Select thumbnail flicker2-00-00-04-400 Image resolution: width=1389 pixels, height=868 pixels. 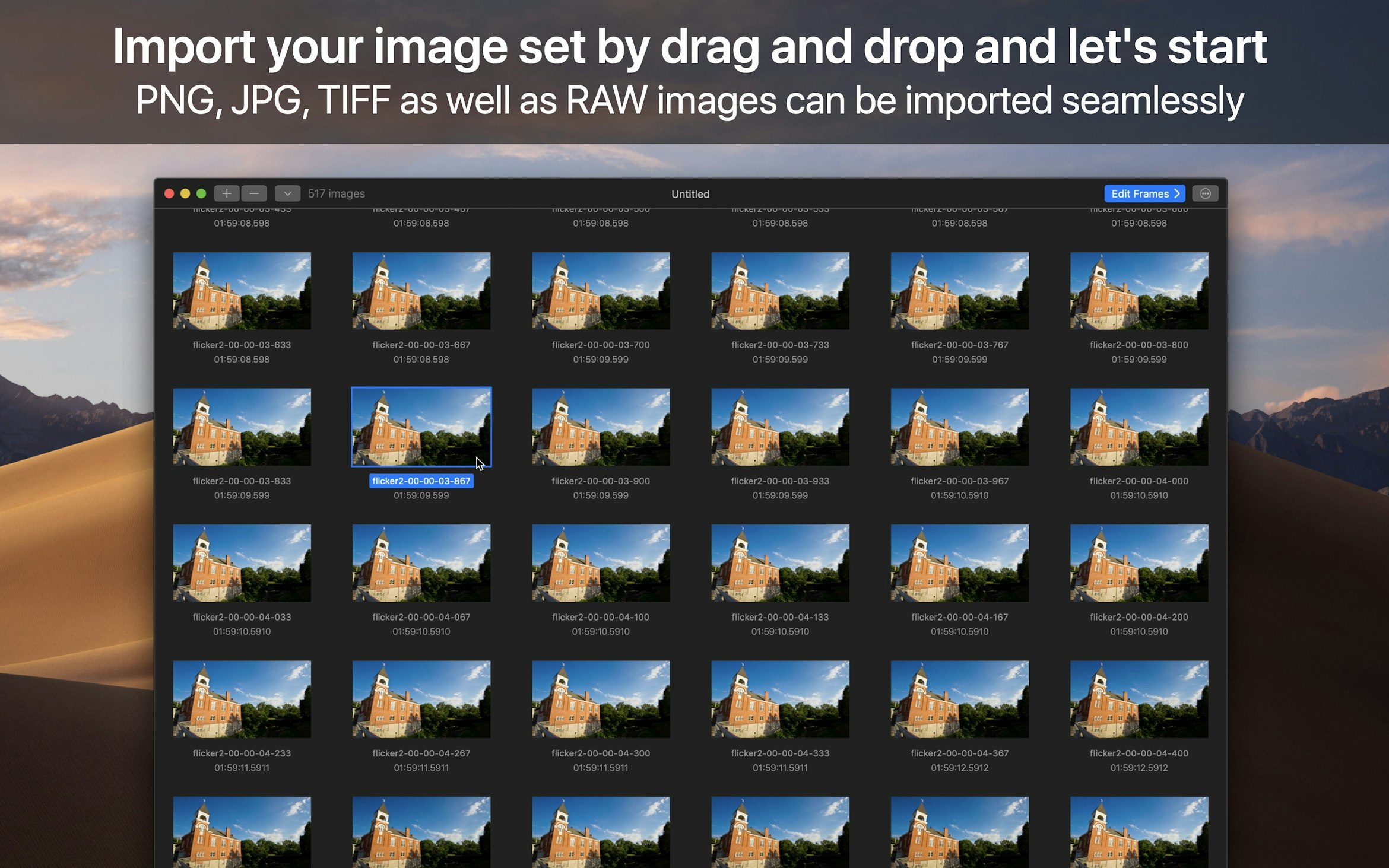tap(1139, 699)
